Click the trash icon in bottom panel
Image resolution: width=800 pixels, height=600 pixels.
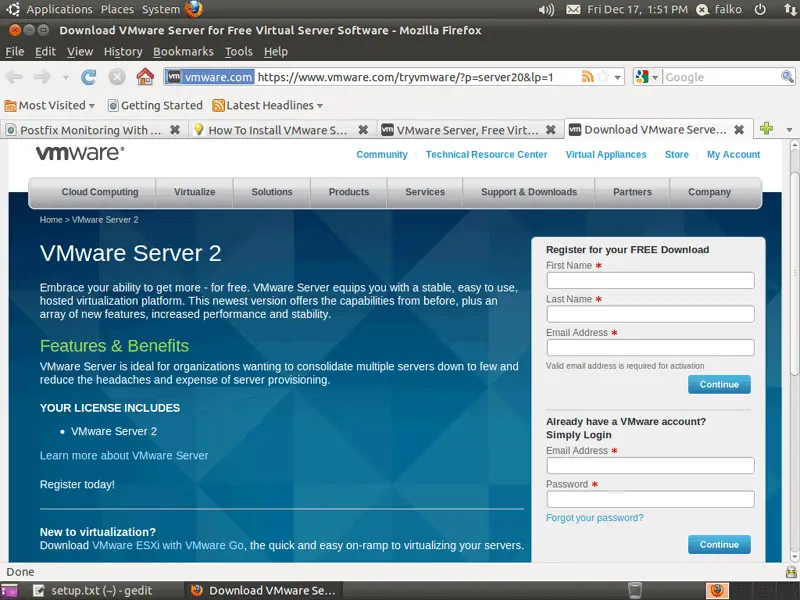point(635,590)
